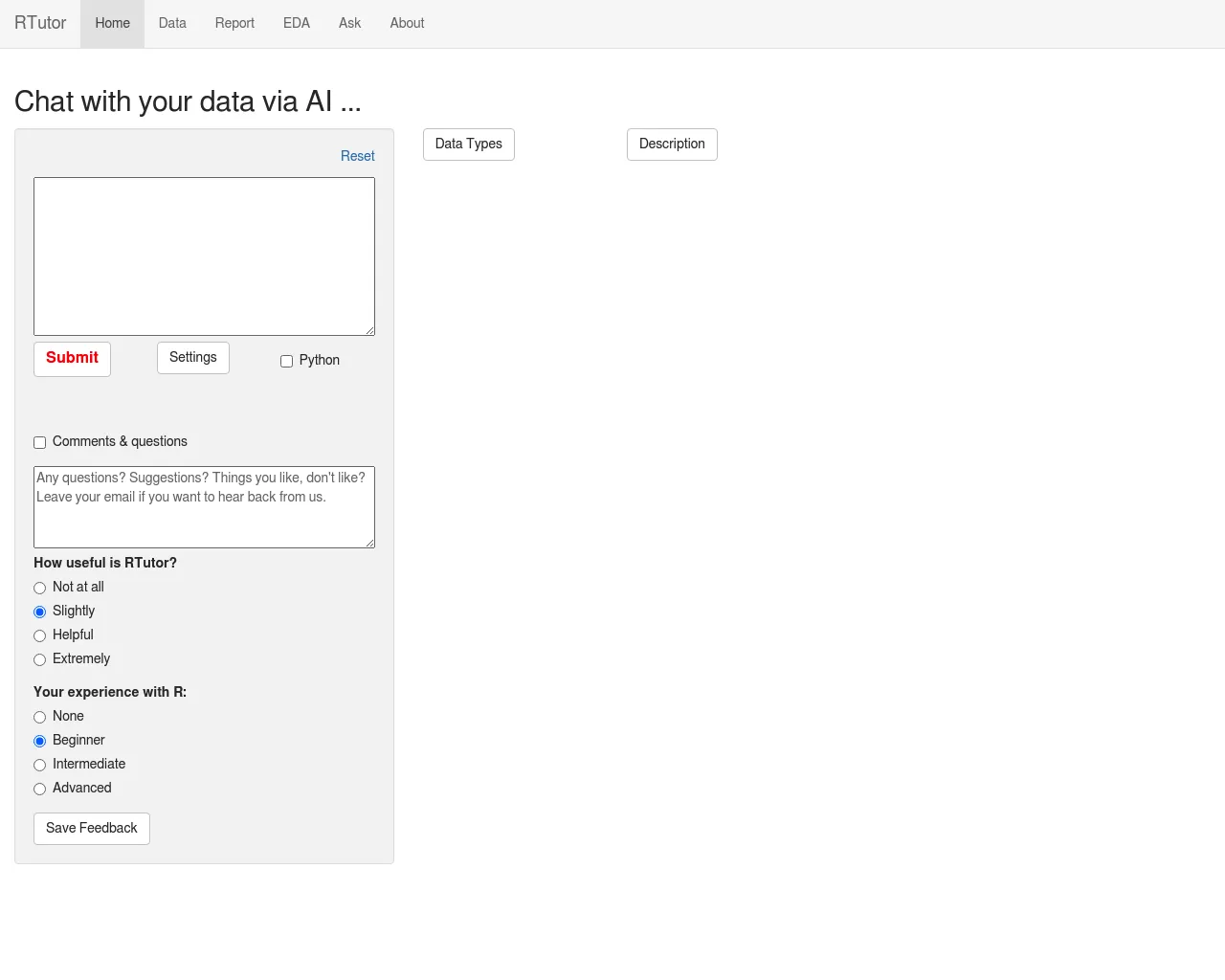Click the 'How useful is RTutor?' label
Viewport: 1225px width, 980px height.
(x=105, y=563)
